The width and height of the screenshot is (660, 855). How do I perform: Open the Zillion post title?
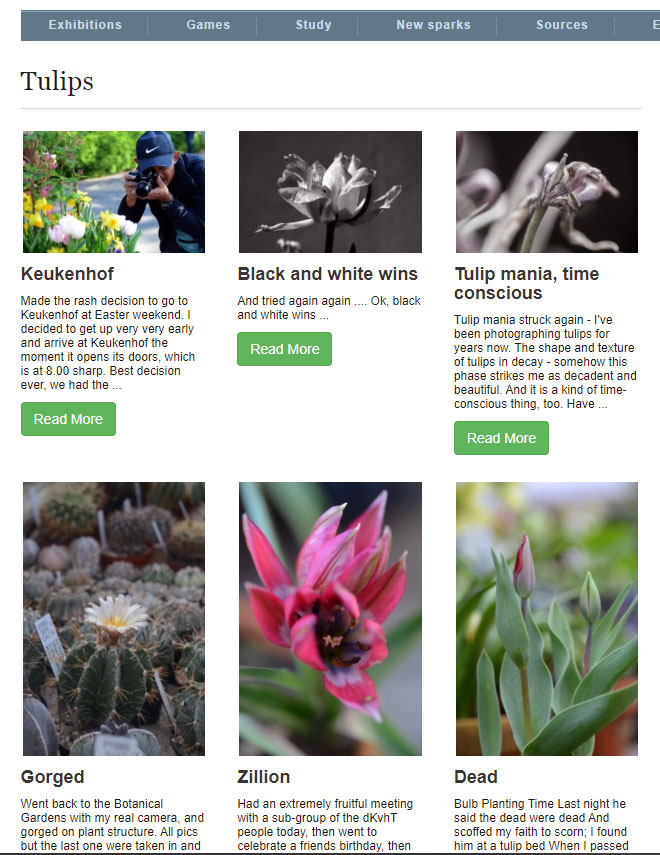263,777
